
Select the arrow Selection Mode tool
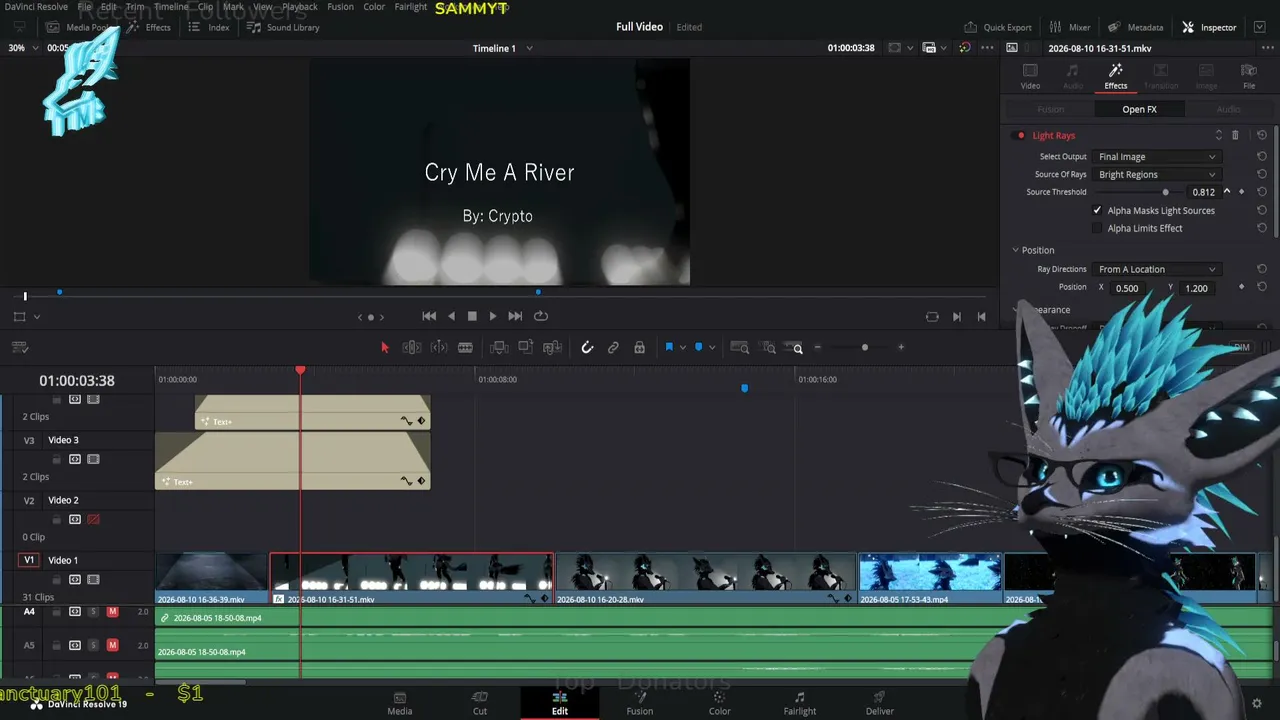tap(385, 348)
